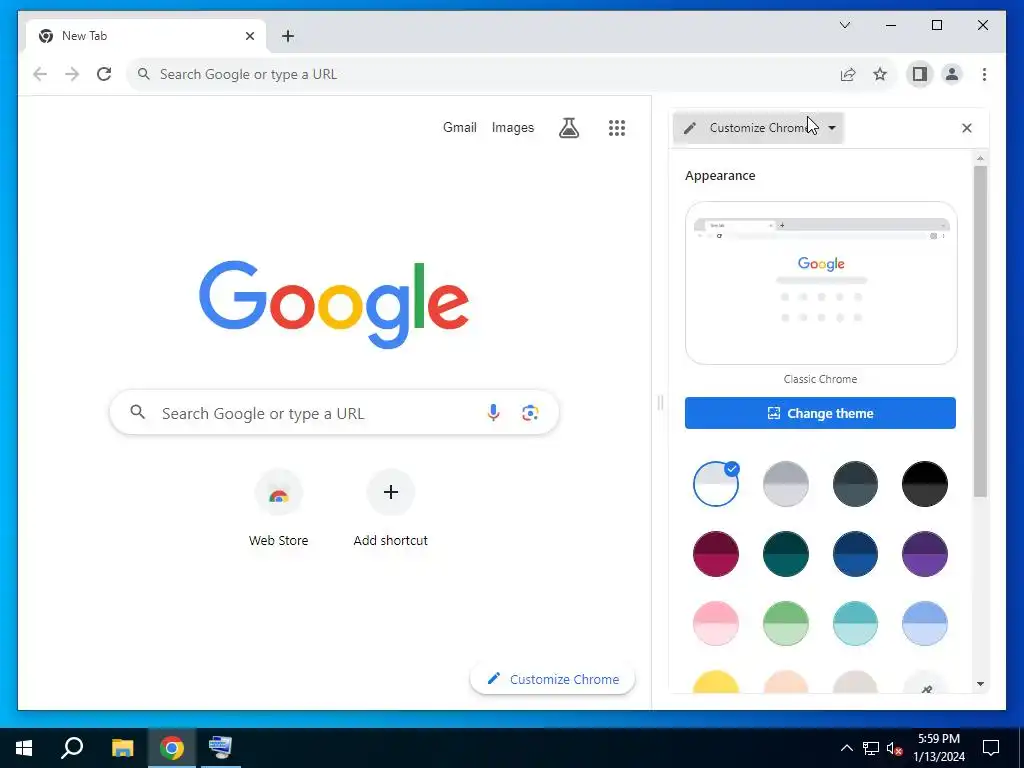Show hidden system tray icons
1024x768 pixels.
[x=846, y=748]
